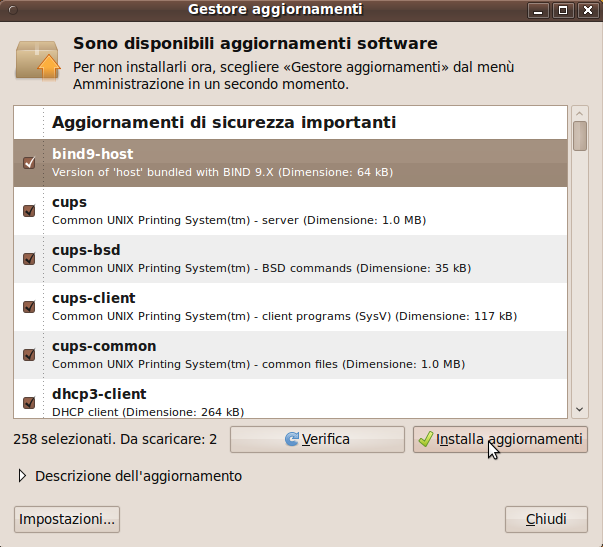Click Installa aggiornamenti button
Screen dimensions: 603x547
[500, 439]
